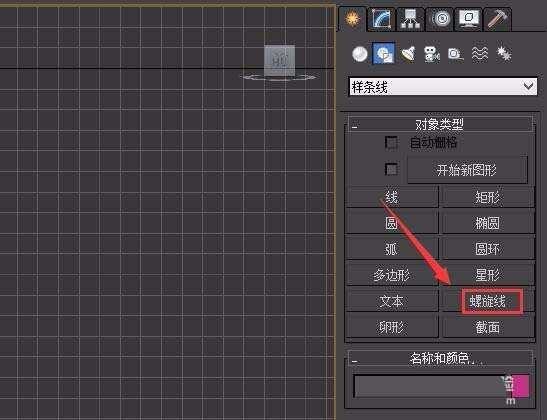Click the ViewCube in the viewport

(x=279, y=61)
